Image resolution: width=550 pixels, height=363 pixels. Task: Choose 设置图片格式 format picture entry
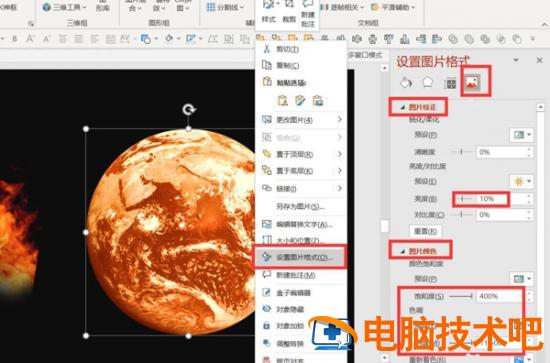301,257
